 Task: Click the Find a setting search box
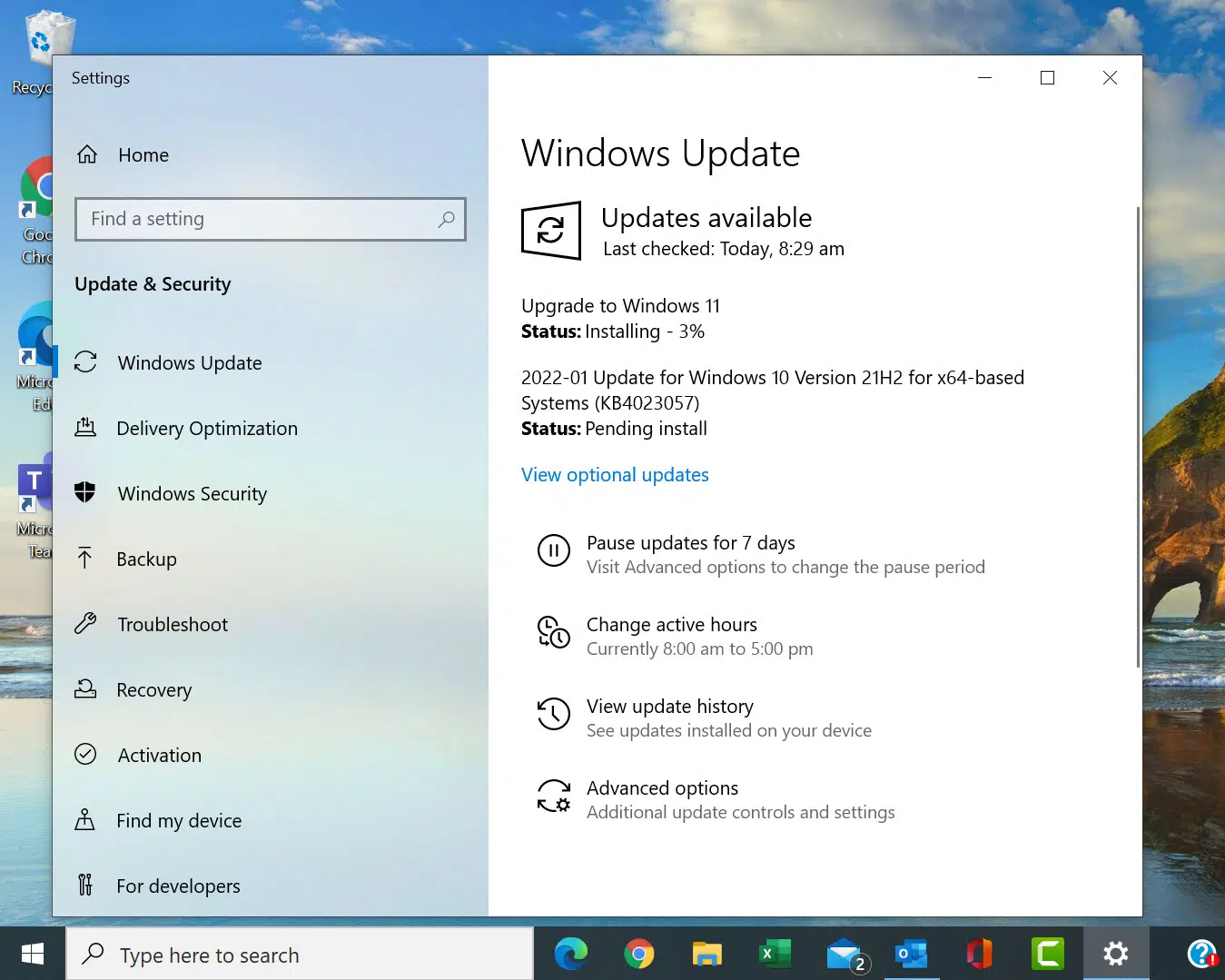271,219
